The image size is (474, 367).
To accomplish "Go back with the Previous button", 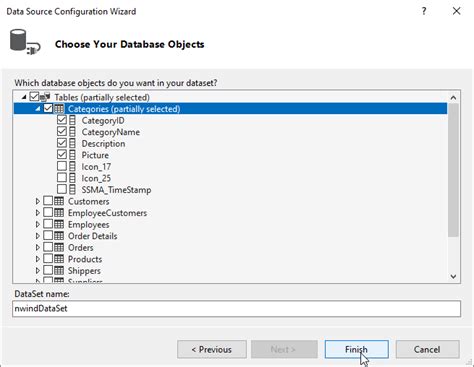I will click(x=212, y=349).
